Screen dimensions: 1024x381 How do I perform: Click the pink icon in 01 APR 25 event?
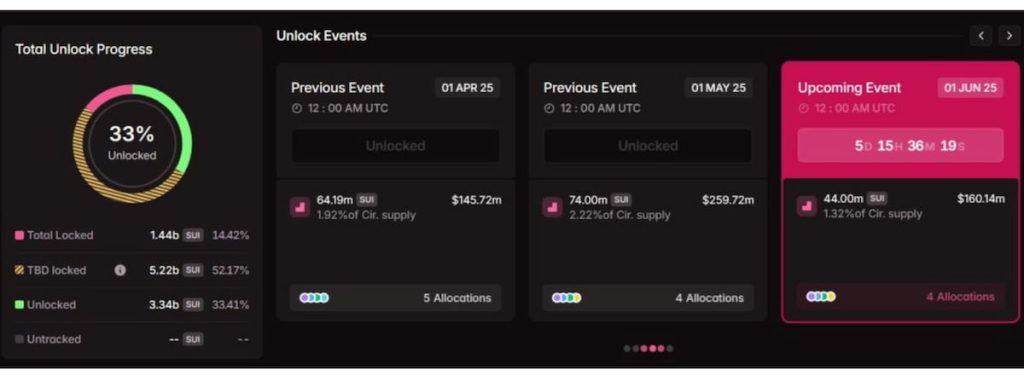pos(300,207)
